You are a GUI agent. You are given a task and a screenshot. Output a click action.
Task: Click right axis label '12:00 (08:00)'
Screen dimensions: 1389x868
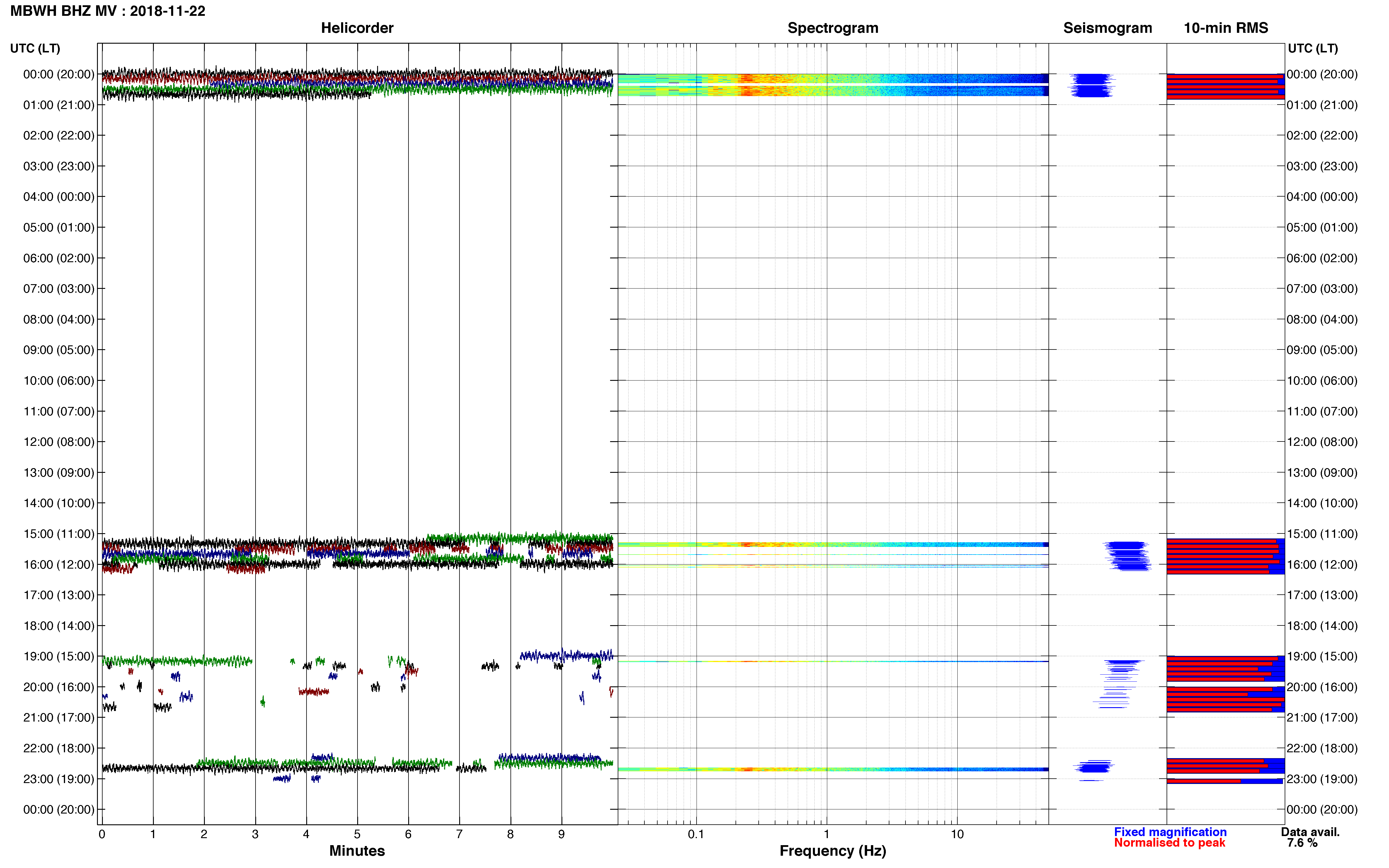(1322, 442)
